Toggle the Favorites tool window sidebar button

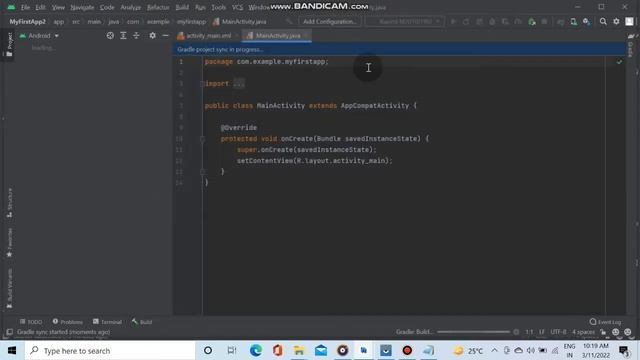point(9,242)
